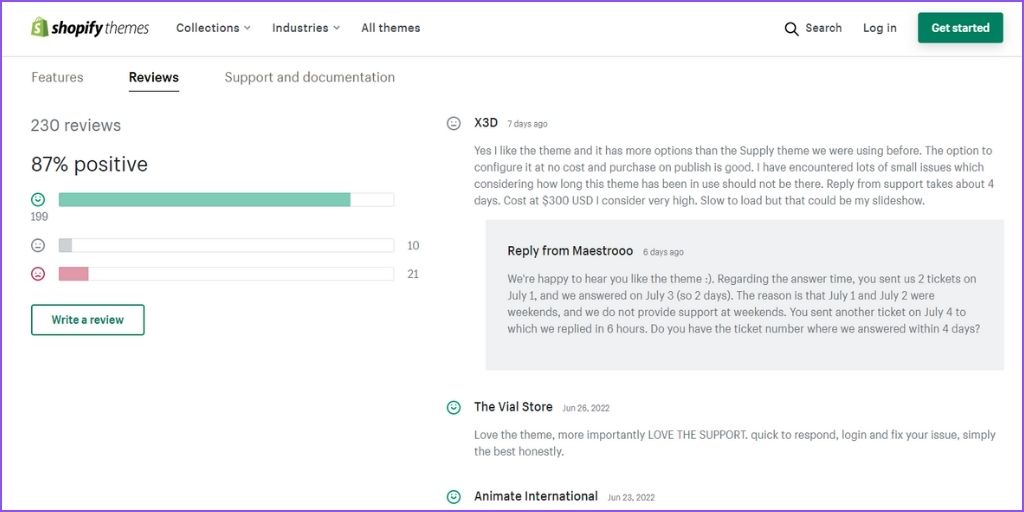Click the shopify themes wordmark
This screenshot has height=512, width=1024.
(x=100, y=28)
